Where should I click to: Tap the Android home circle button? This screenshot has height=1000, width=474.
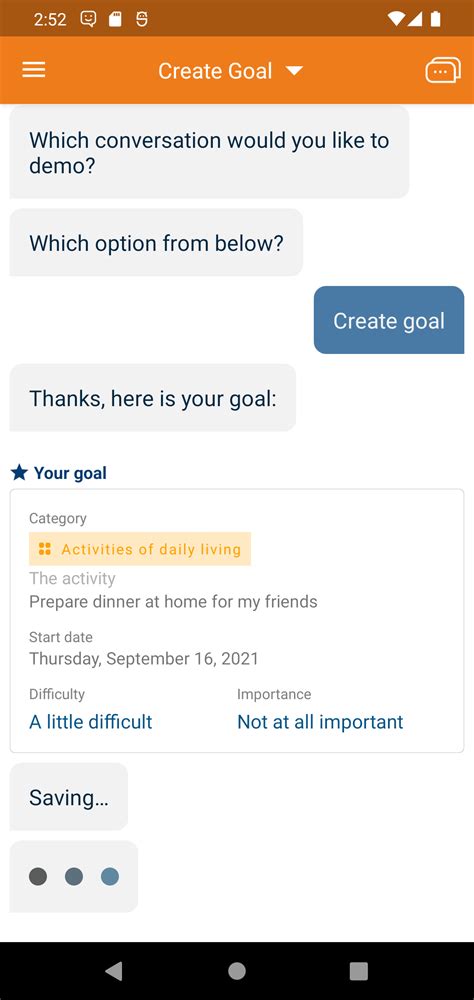coord(237,971)
